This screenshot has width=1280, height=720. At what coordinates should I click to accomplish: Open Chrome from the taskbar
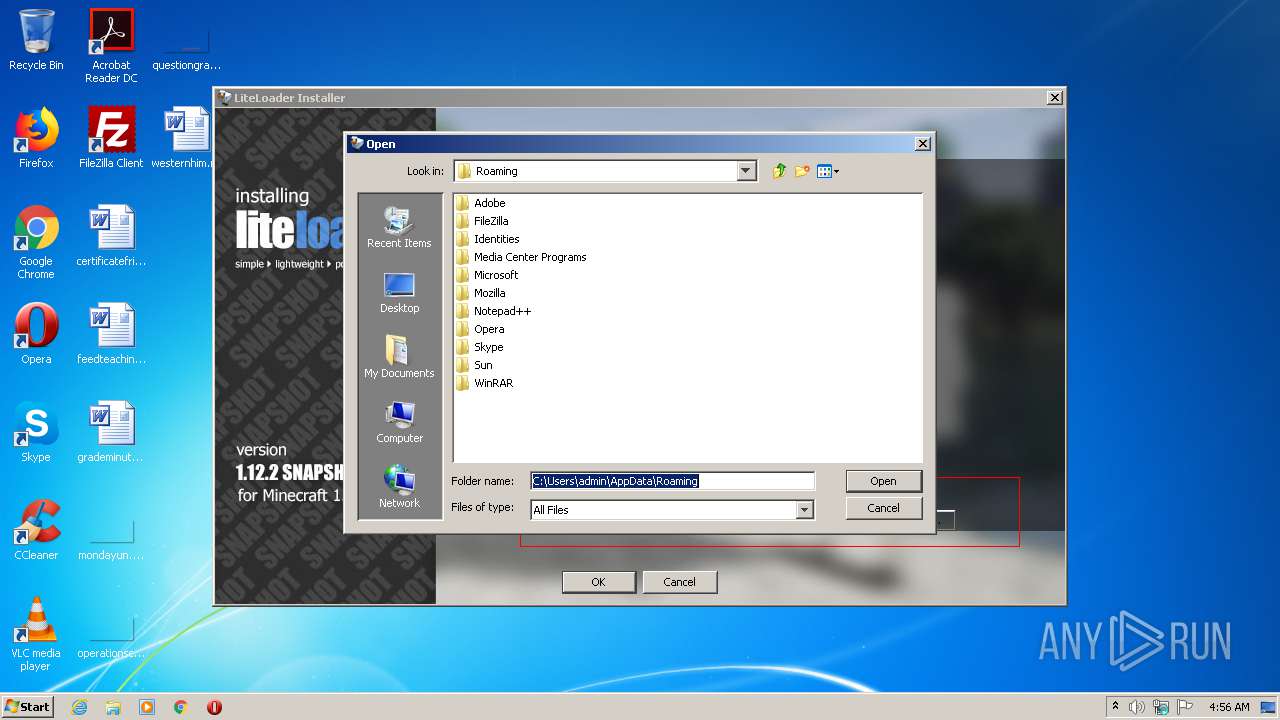tap(181, 707)
